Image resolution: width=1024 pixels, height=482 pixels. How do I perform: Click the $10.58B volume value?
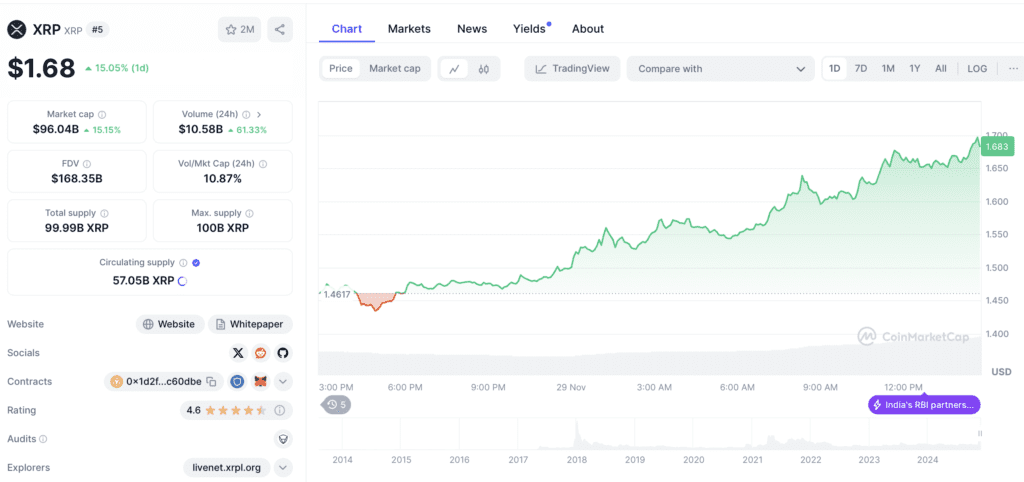(201, 129)
